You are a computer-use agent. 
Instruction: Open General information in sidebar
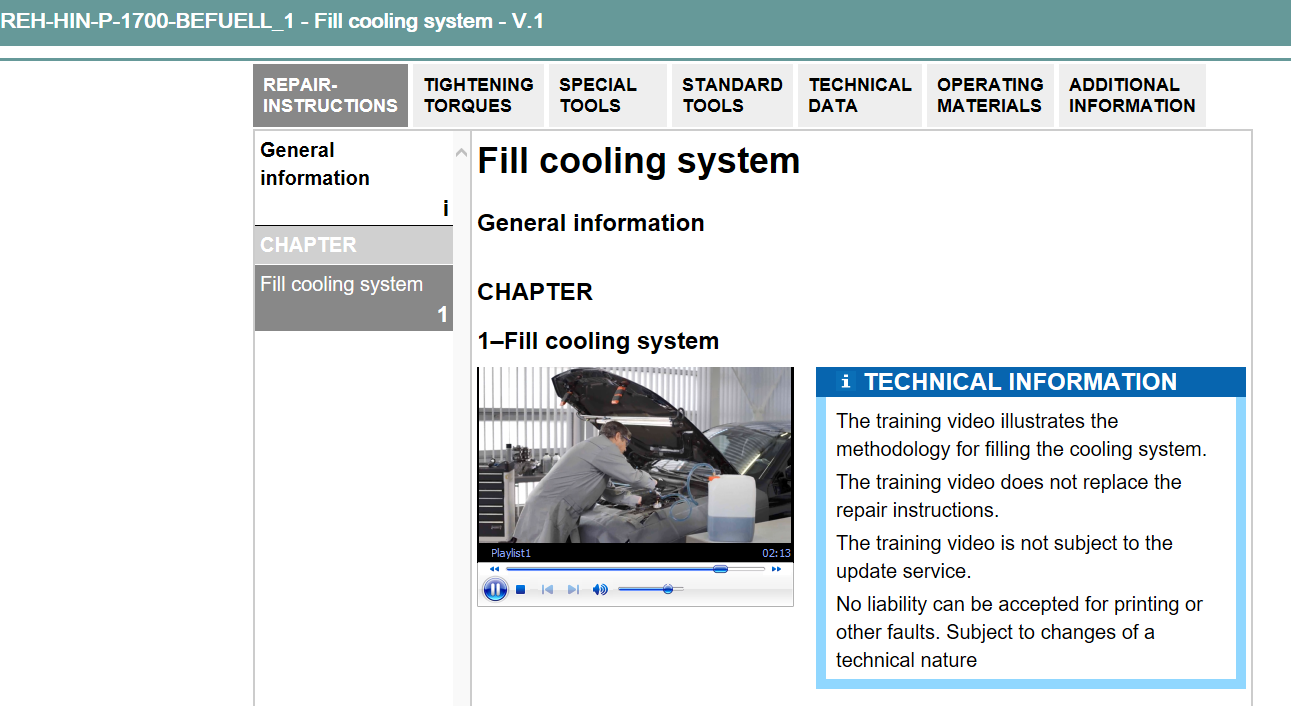coord(352,177)
